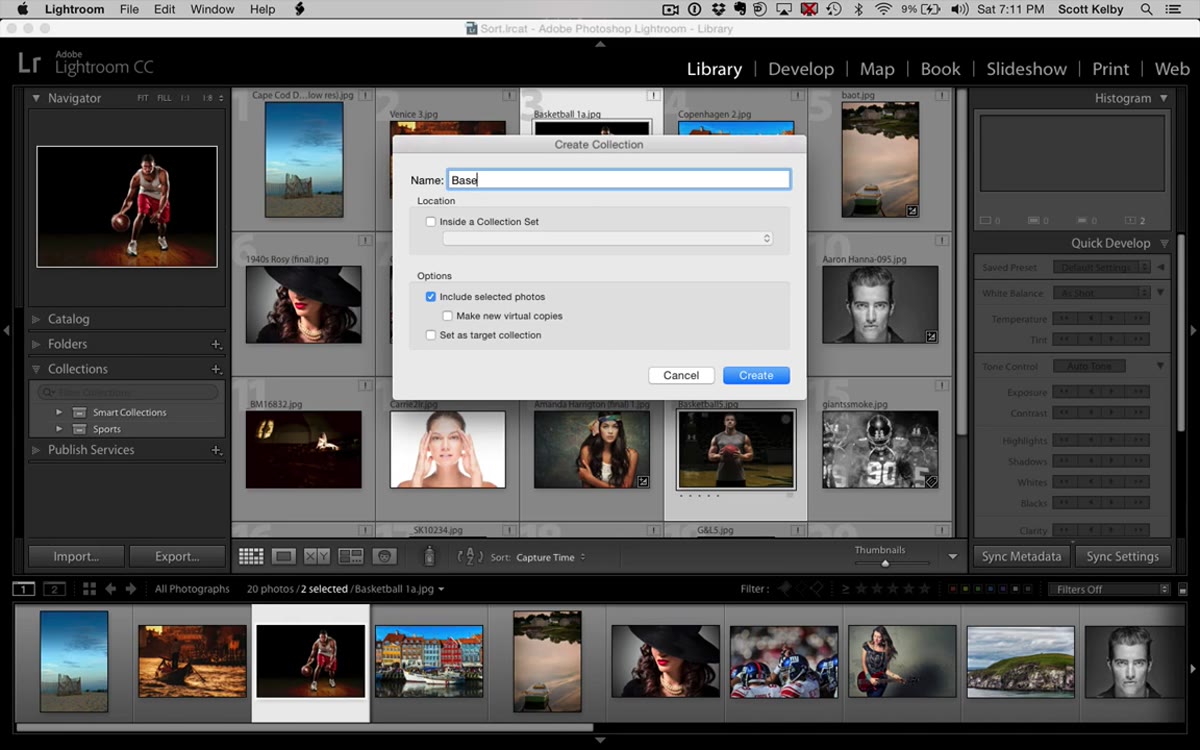Check Inside a Collection Set
The width and height of the screenshot is (1200, 750).
431,222
